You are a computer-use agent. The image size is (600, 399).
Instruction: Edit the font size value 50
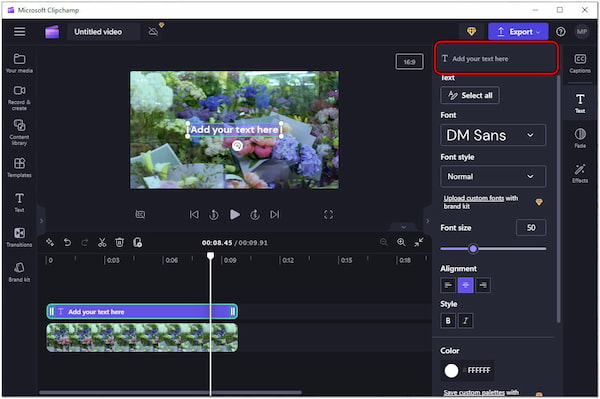tap(530, 228)
